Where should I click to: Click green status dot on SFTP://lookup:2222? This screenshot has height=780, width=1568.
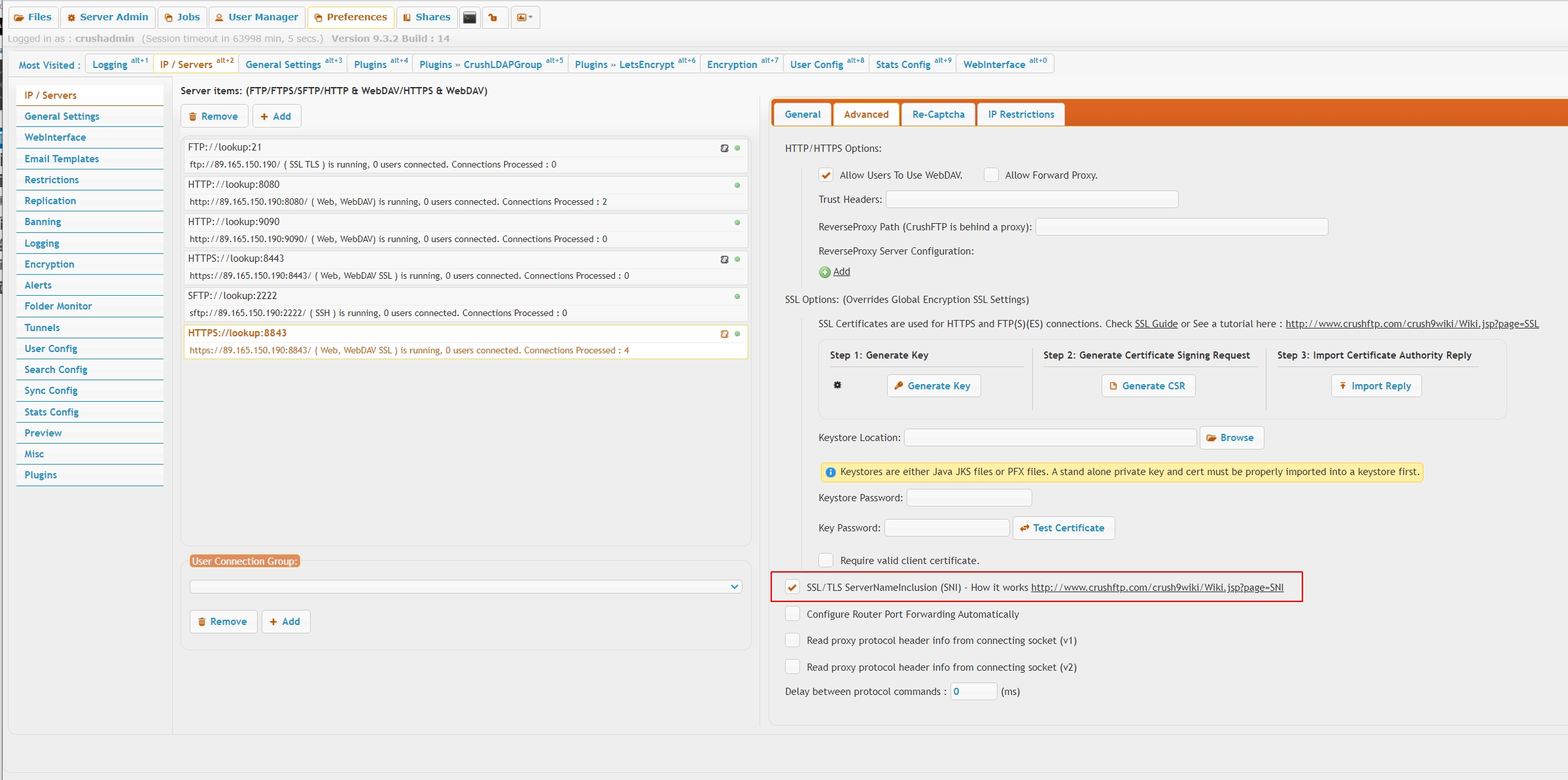pyautogui.click(x=737, y=296)
